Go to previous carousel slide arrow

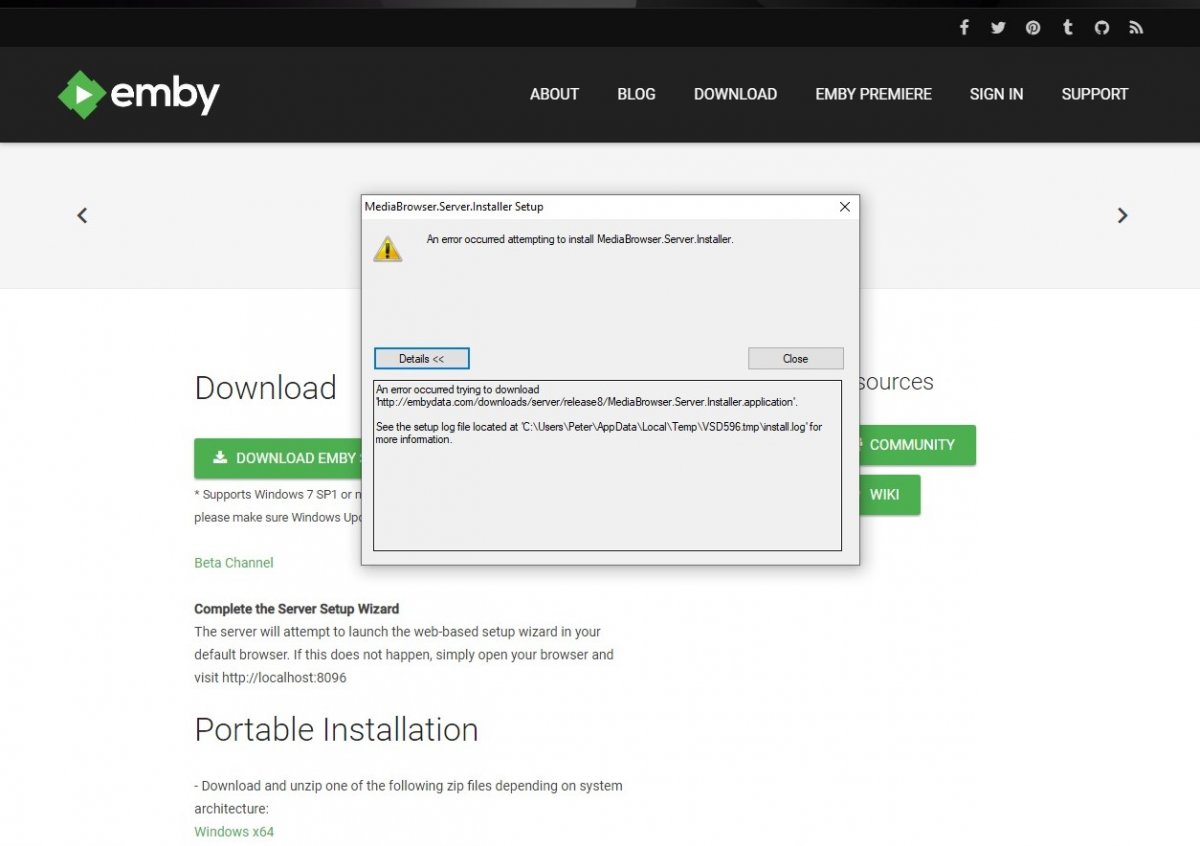[82, 215]
